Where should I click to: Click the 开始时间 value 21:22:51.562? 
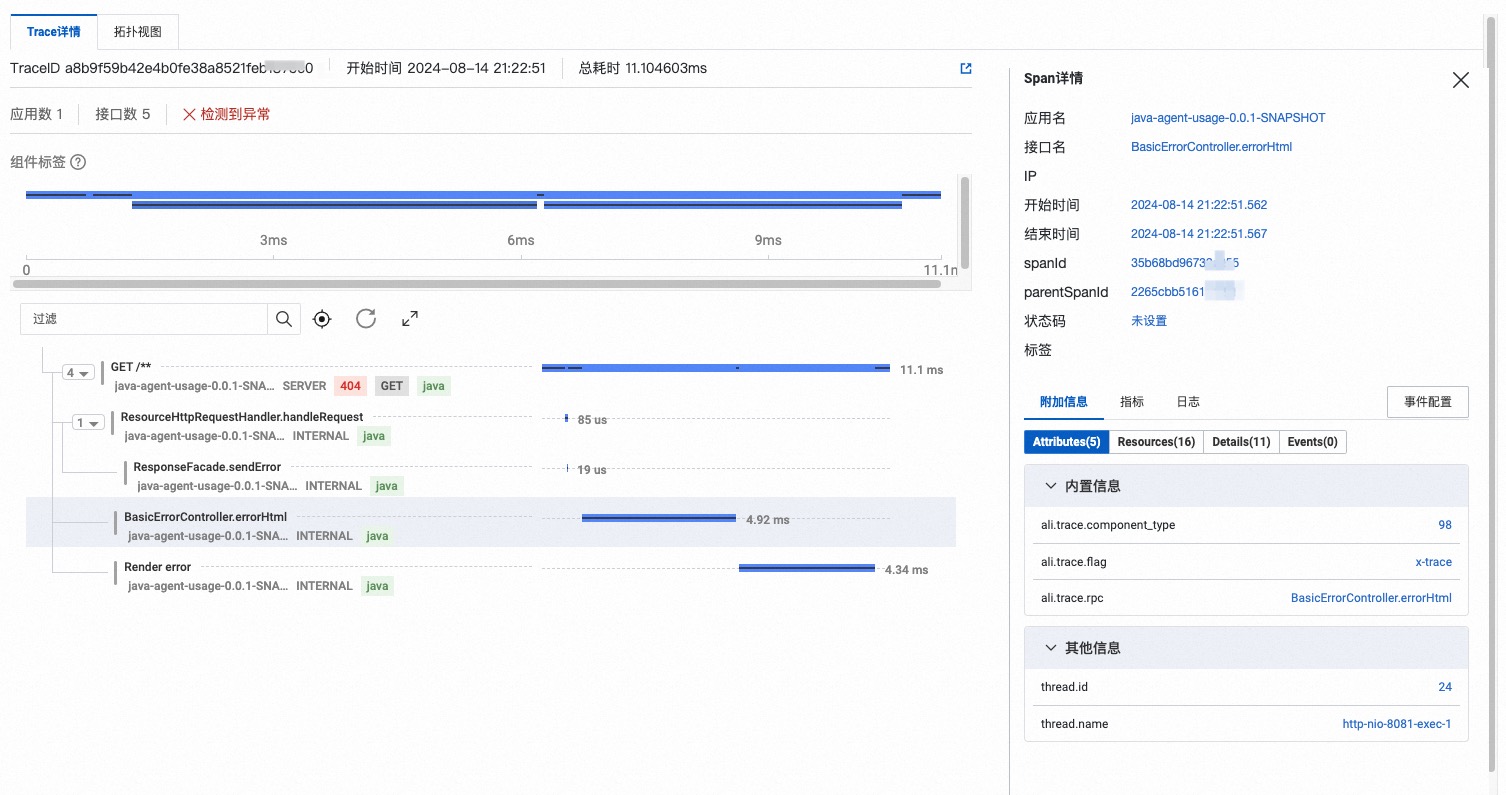(1199, 205)
